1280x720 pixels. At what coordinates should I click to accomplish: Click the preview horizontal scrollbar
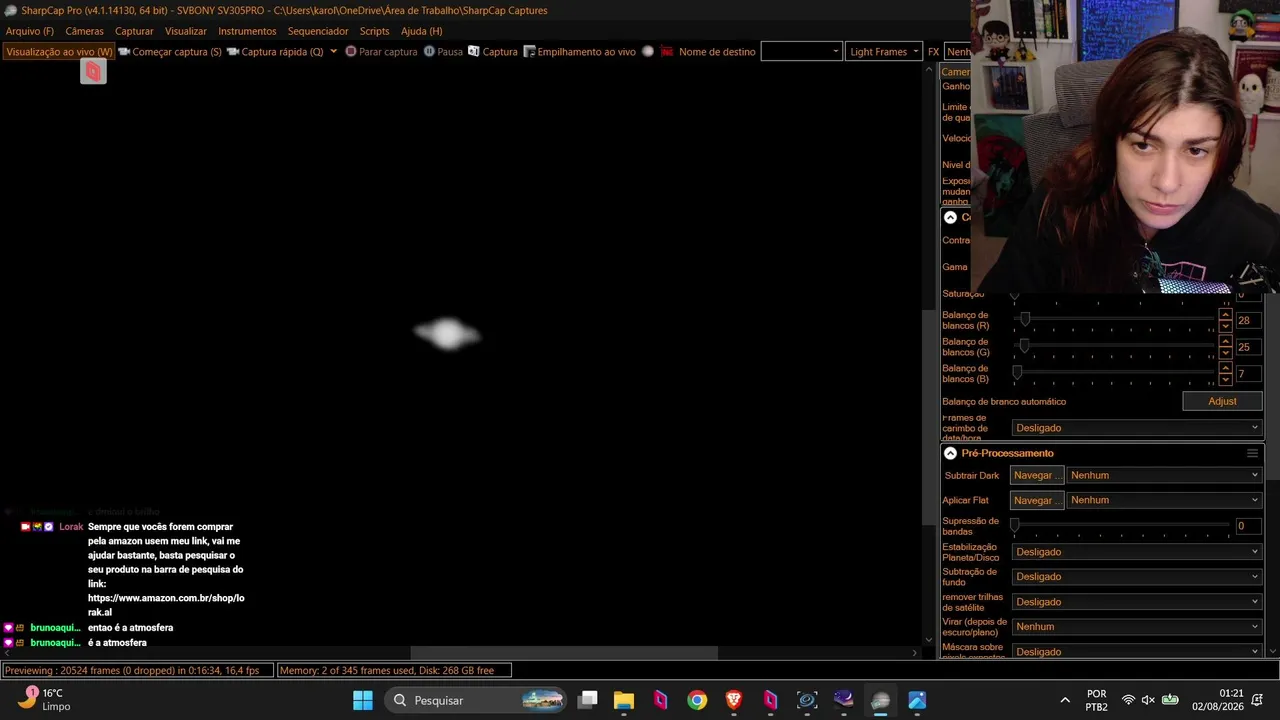564,653
